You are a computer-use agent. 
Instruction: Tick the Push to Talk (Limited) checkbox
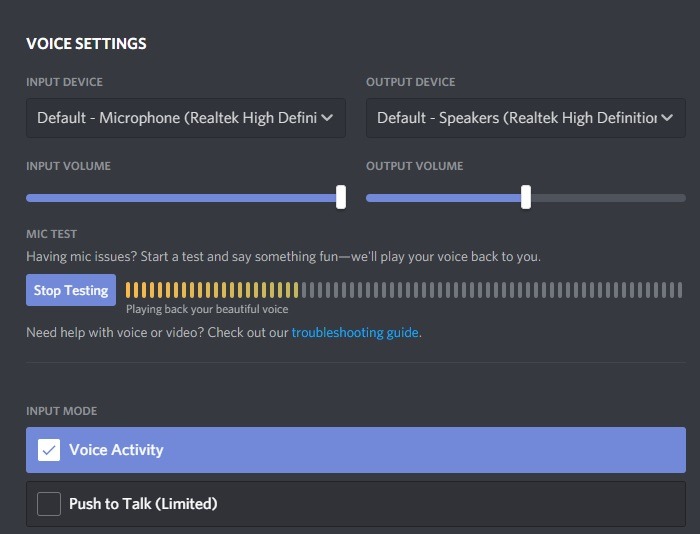(49, 504)
